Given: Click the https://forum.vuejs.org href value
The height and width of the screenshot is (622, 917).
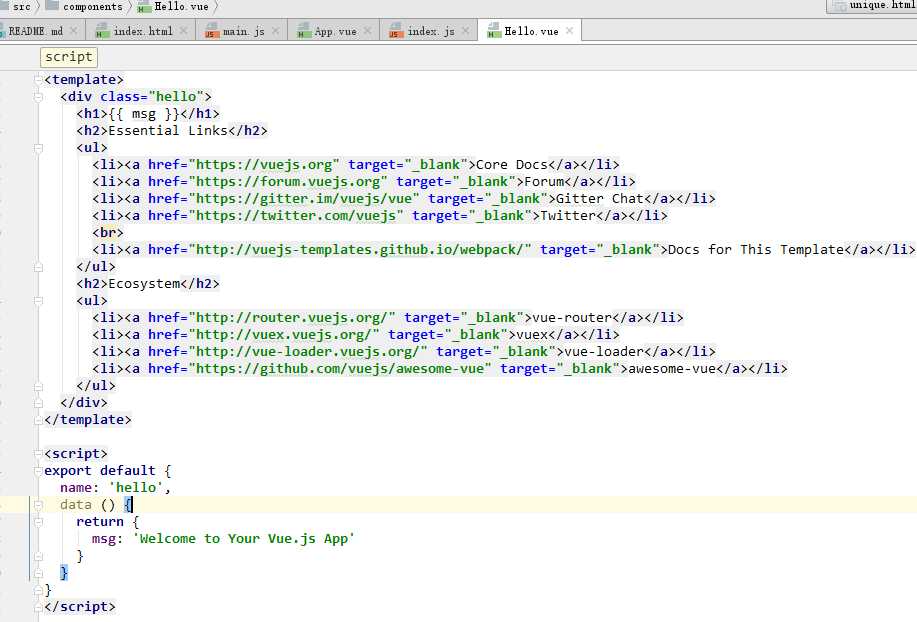Looking at the screenshot, I should click(288, 182).
